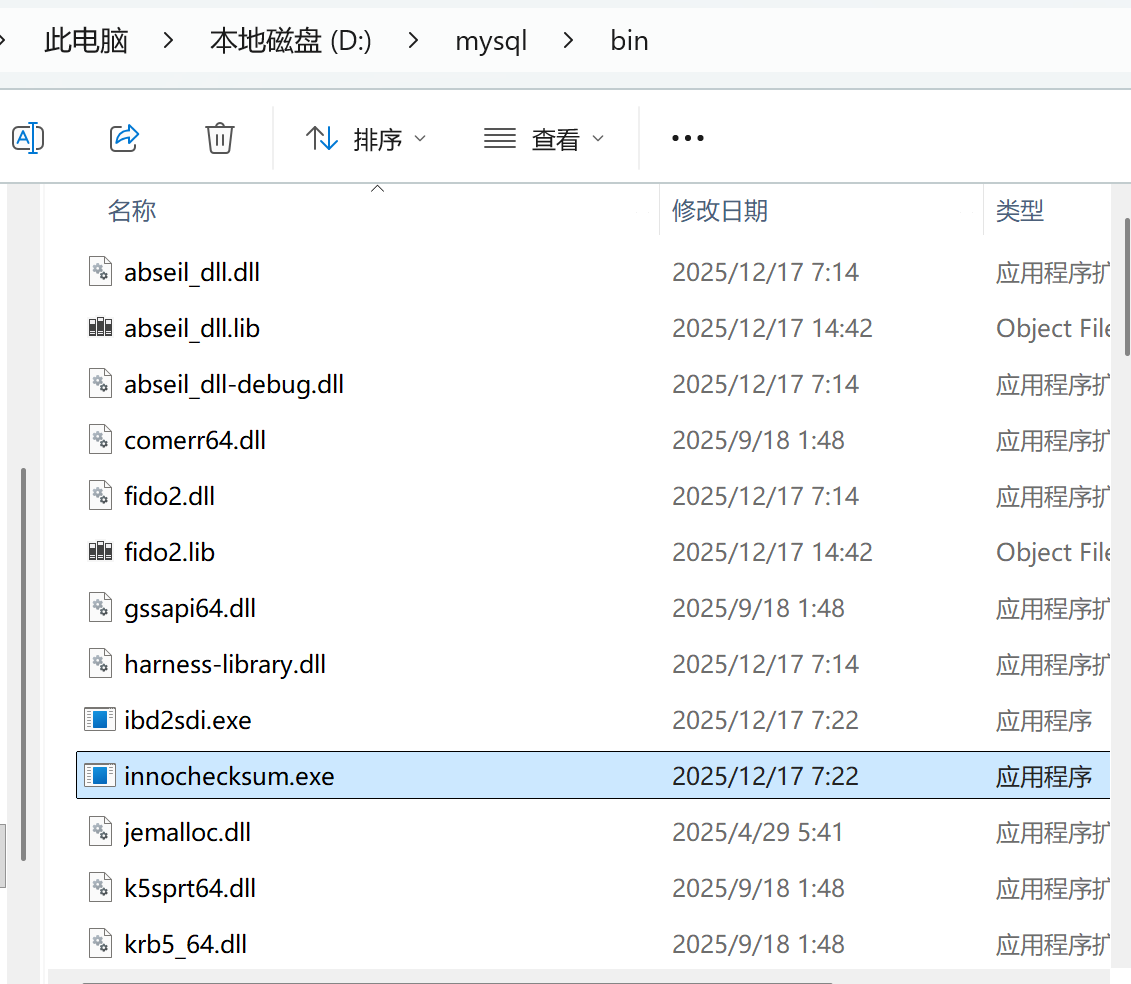Select the abseil_dll.lib file icon
The image size is (1131, 984).
[x=100, y=328]
